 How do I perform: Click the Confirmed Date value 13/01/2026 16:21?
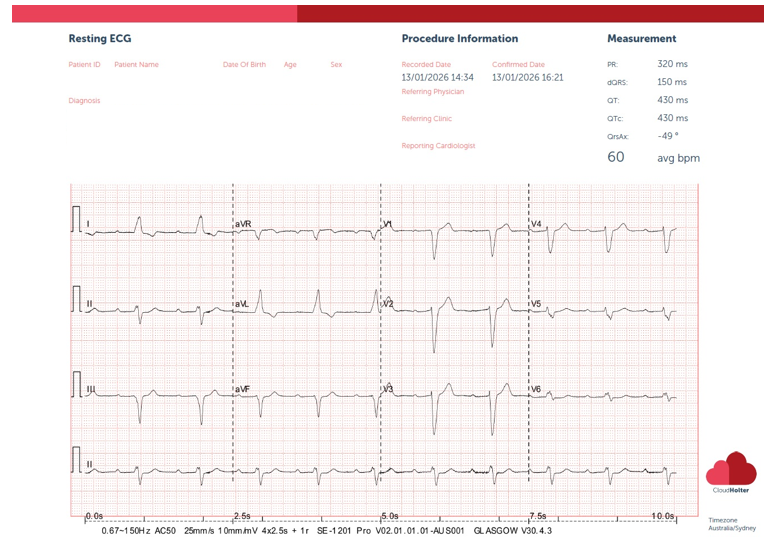point(527,77)
